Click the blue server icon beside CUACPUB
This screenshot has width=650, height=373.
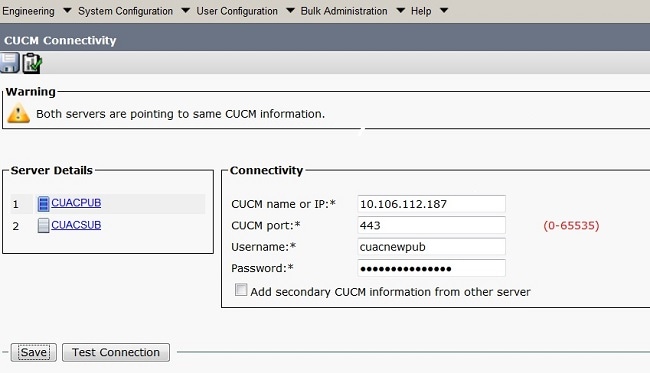coord(43,204)
